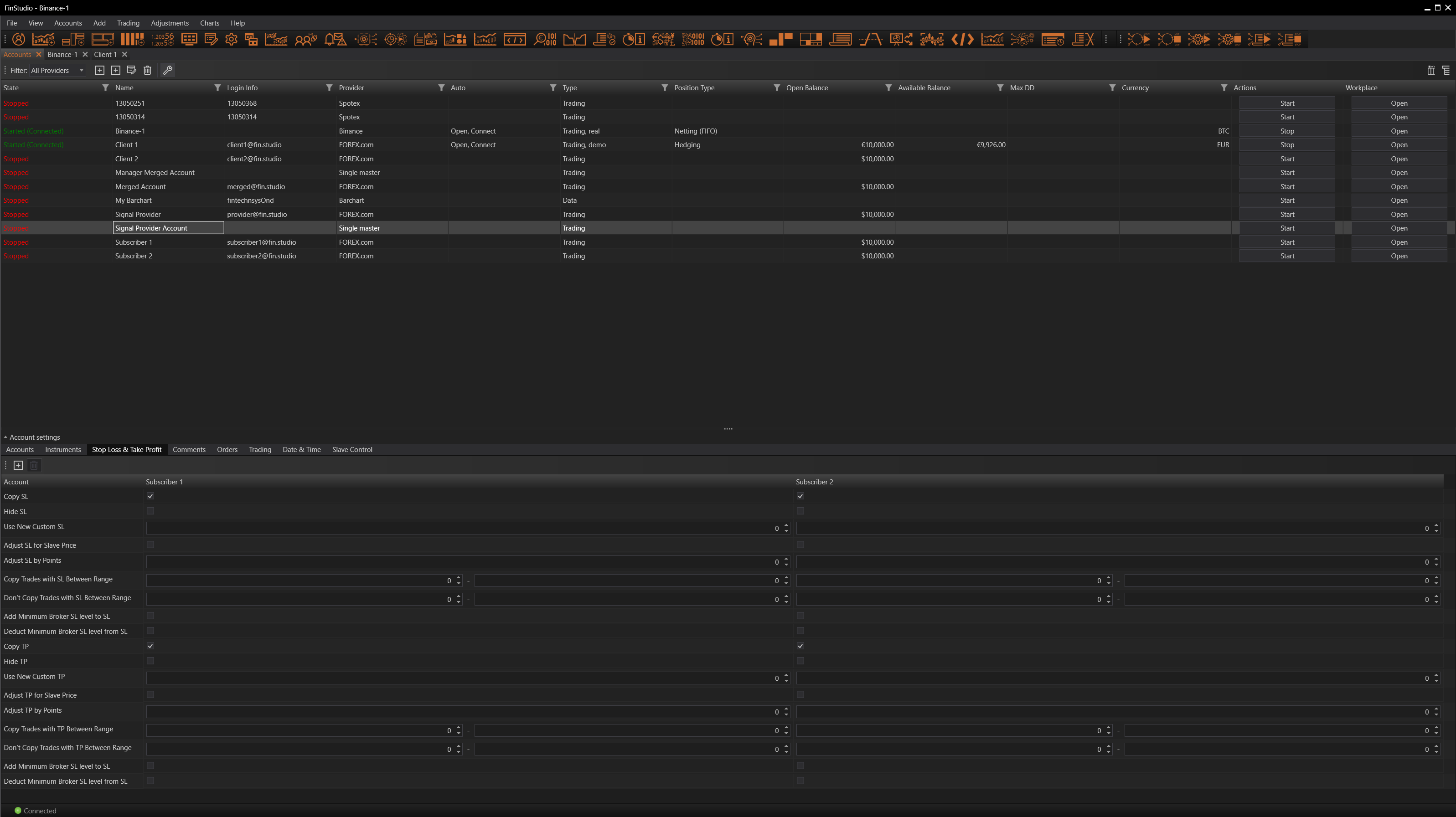1456x817 pixels.
Task: Click the settings gear toolbar icon
Action: tap(231, 39)
